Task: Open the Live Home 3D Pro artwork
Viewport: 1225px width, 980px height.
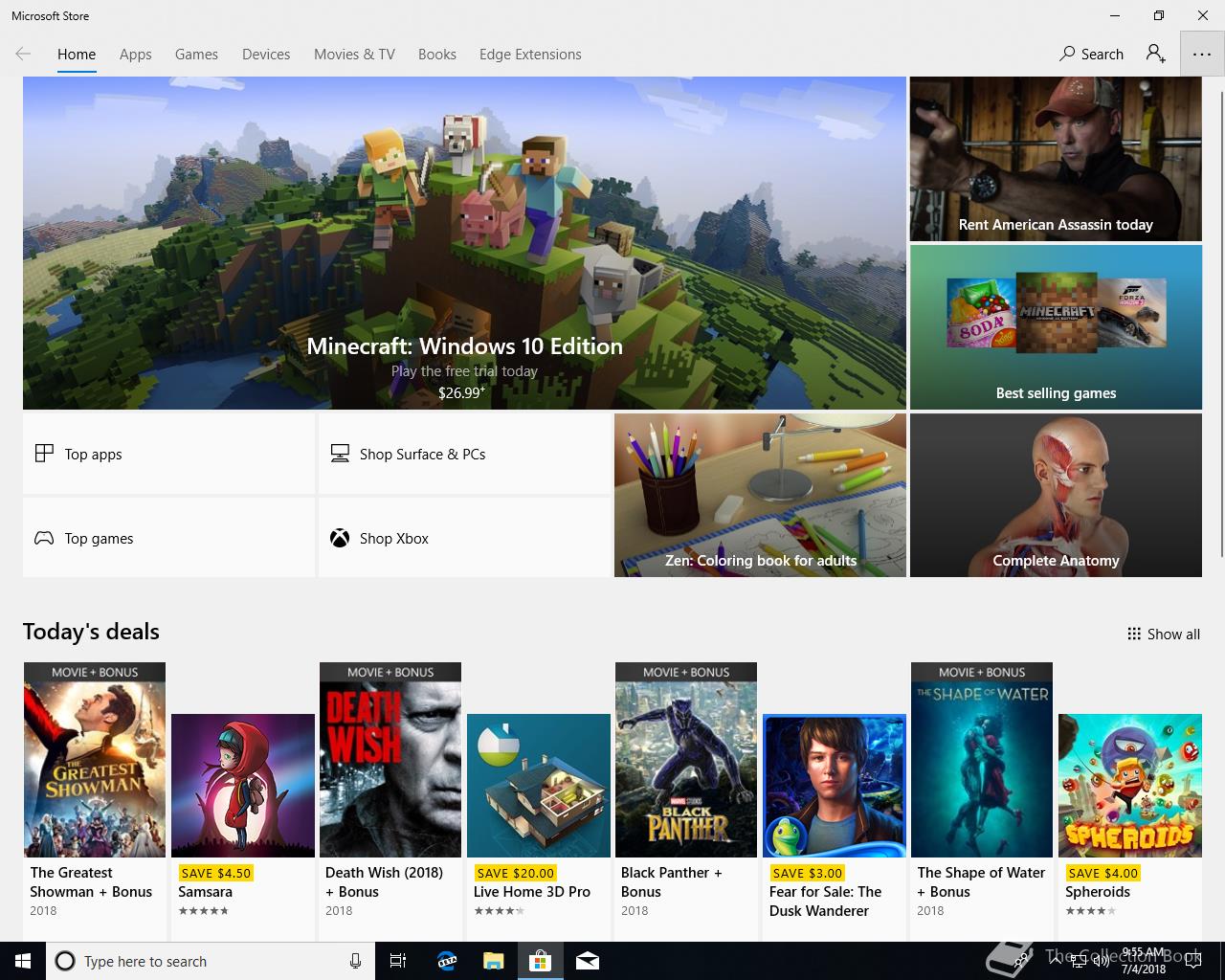Action: click(x=539, y=786)
